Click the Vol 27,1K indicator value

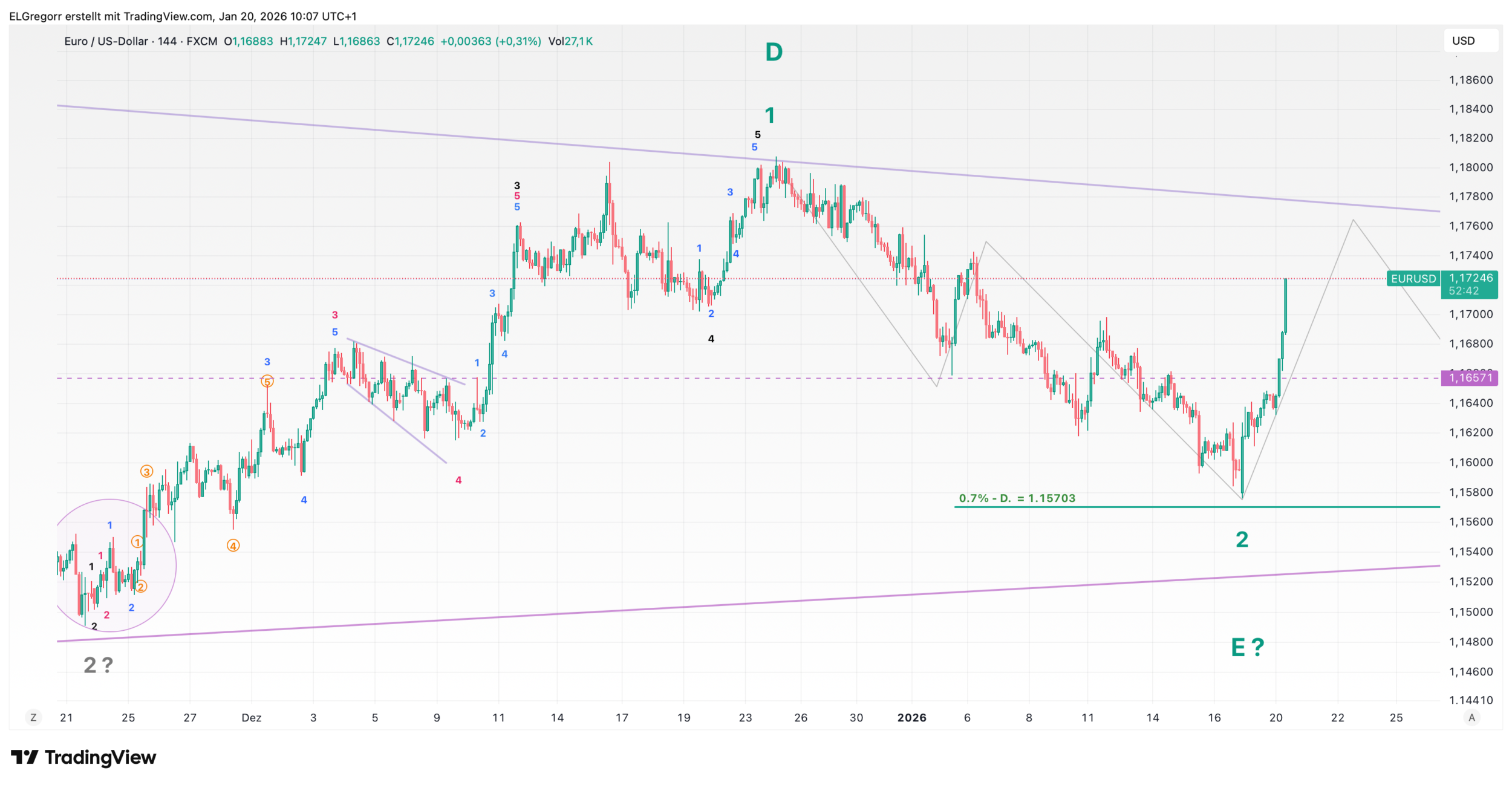pos(570,41)
